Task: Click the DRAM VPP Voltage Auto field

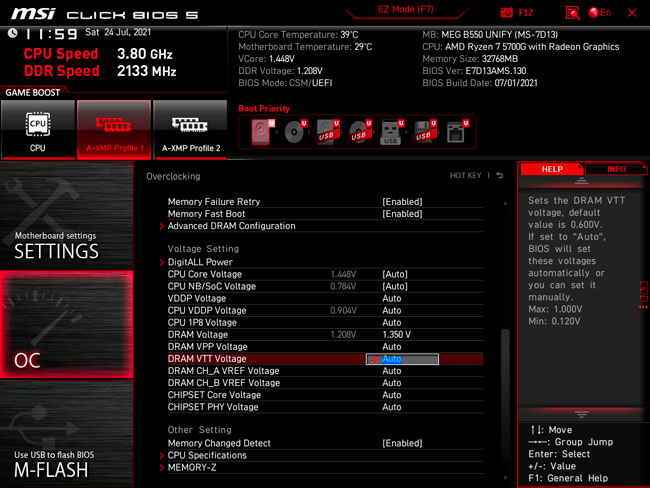Action: pos(391,347)
